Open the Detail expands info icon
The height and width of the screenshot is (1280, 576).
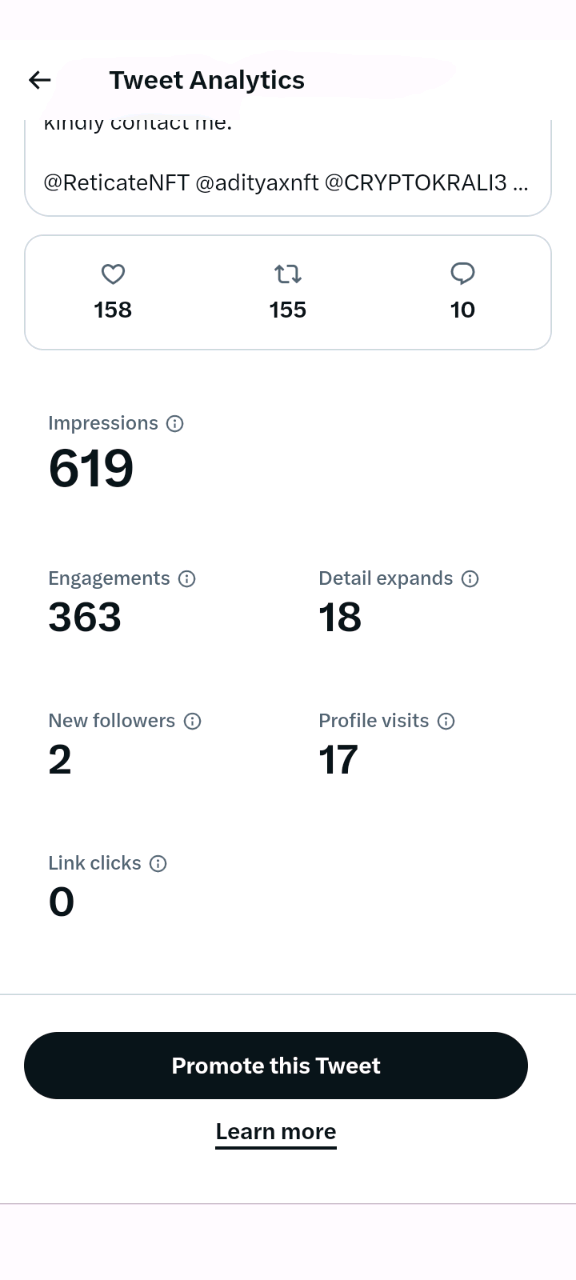click(x=470, y=579)
